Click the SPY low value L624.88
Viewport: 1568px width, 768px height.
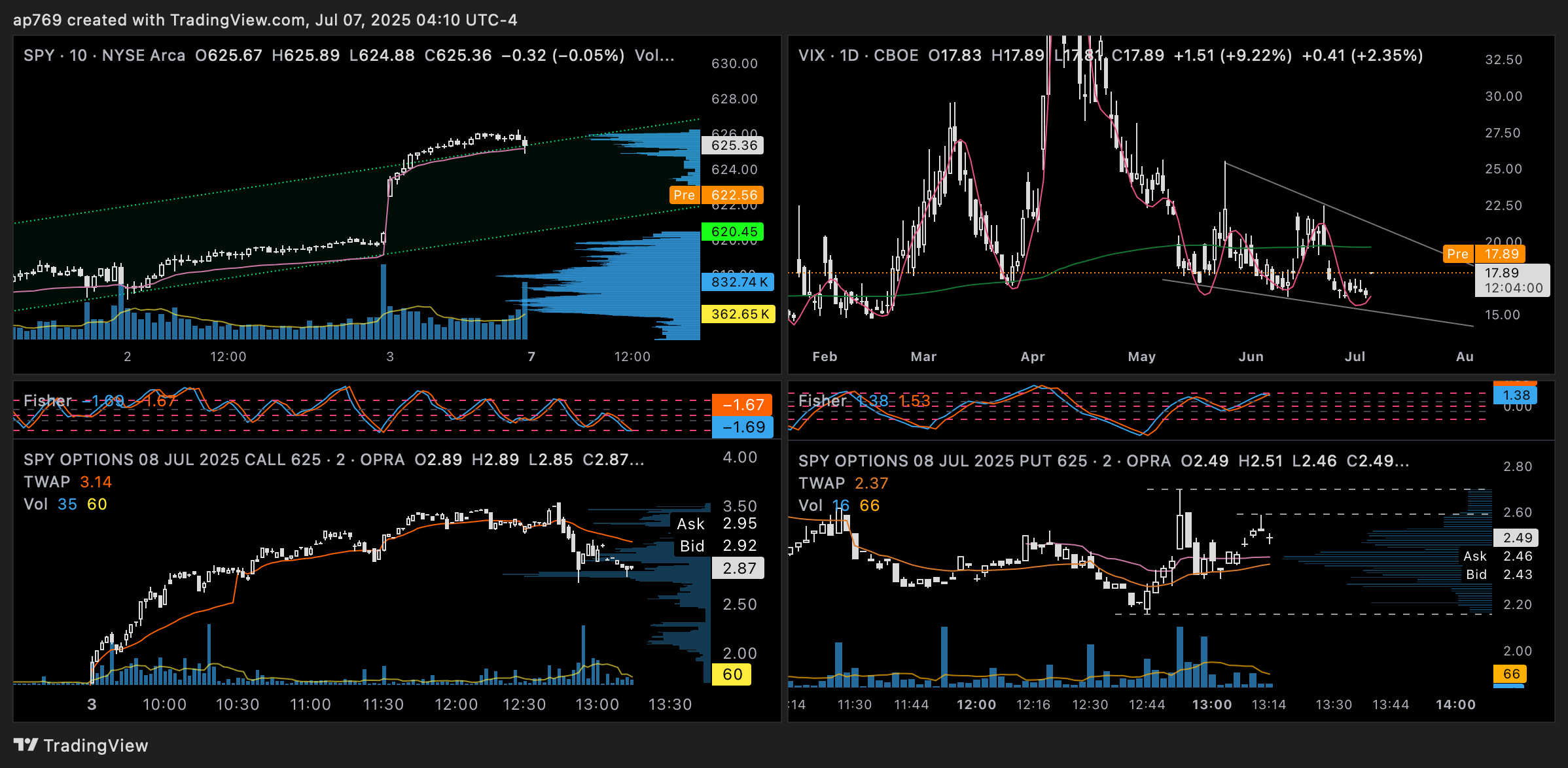(x=382, y=55)
